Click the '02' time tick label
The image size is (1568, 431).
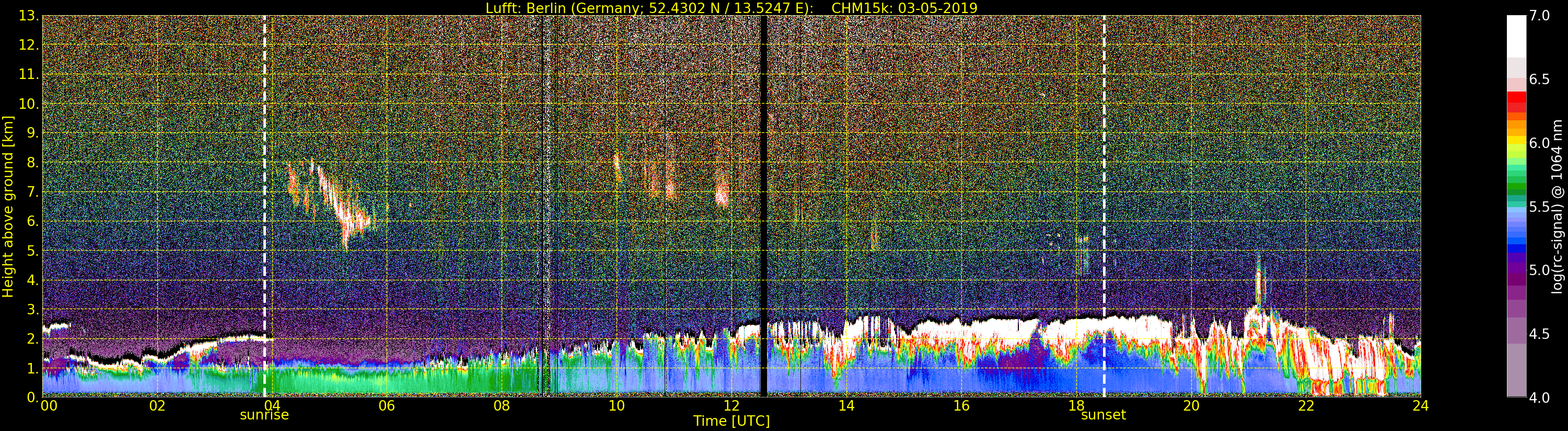pyautogui.click(x=157, y=405)
